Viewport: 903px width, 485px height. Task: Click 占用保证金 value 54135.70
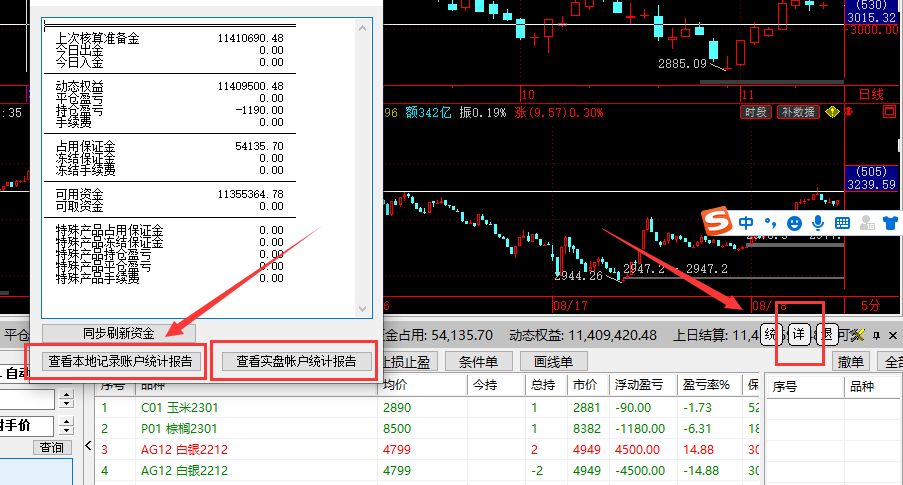[259, 146]
